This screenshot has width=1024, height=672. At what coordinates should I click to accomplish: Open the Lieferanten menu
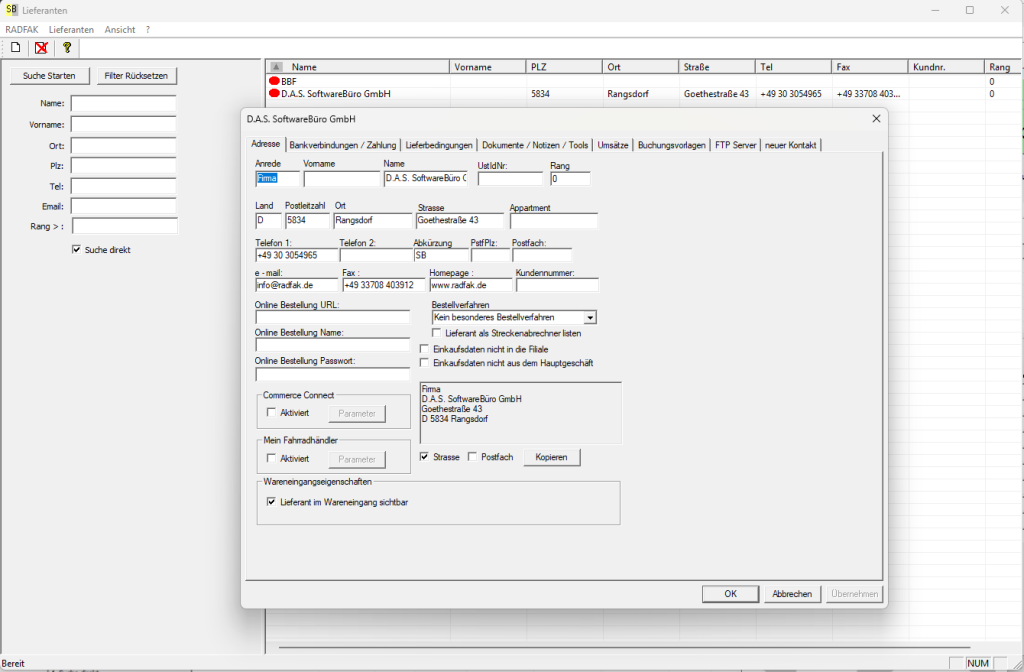71,30
